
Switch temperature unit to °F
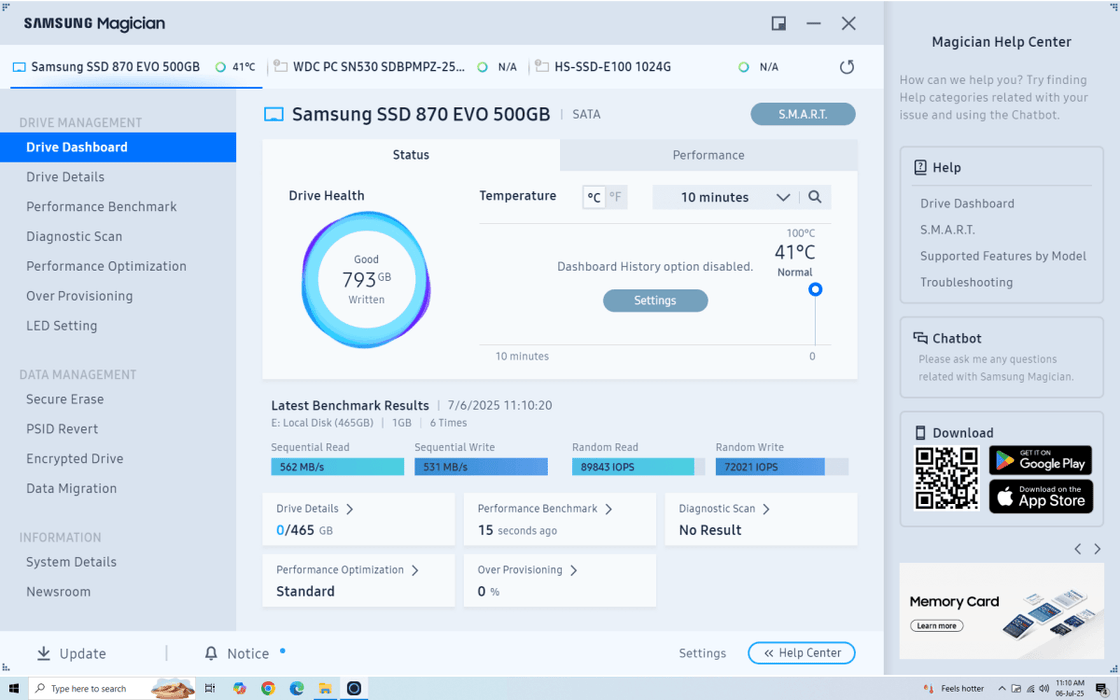(x=616, y=197)
